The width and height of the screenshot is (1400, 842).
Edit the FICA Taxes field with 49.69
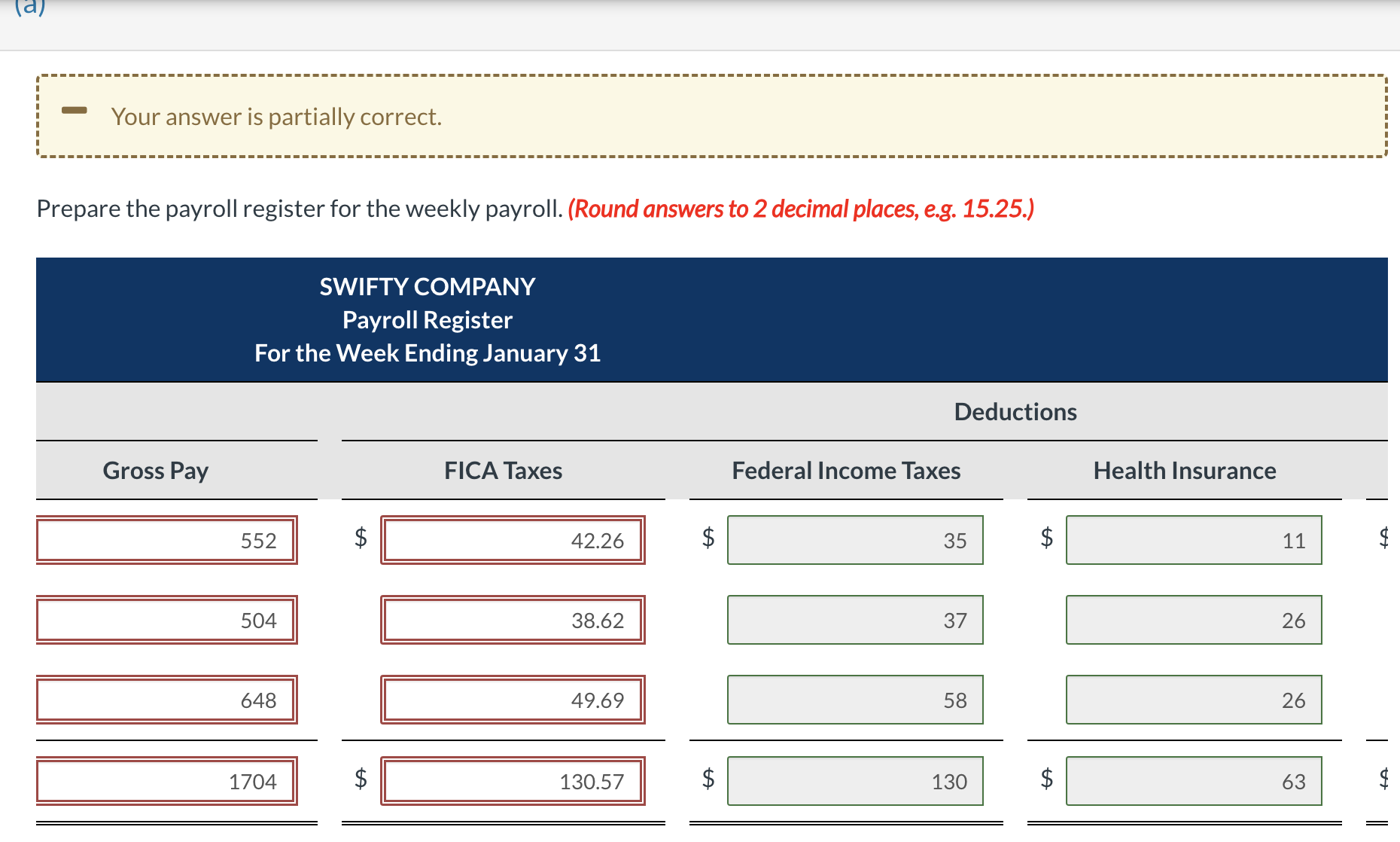click(513, 700)
